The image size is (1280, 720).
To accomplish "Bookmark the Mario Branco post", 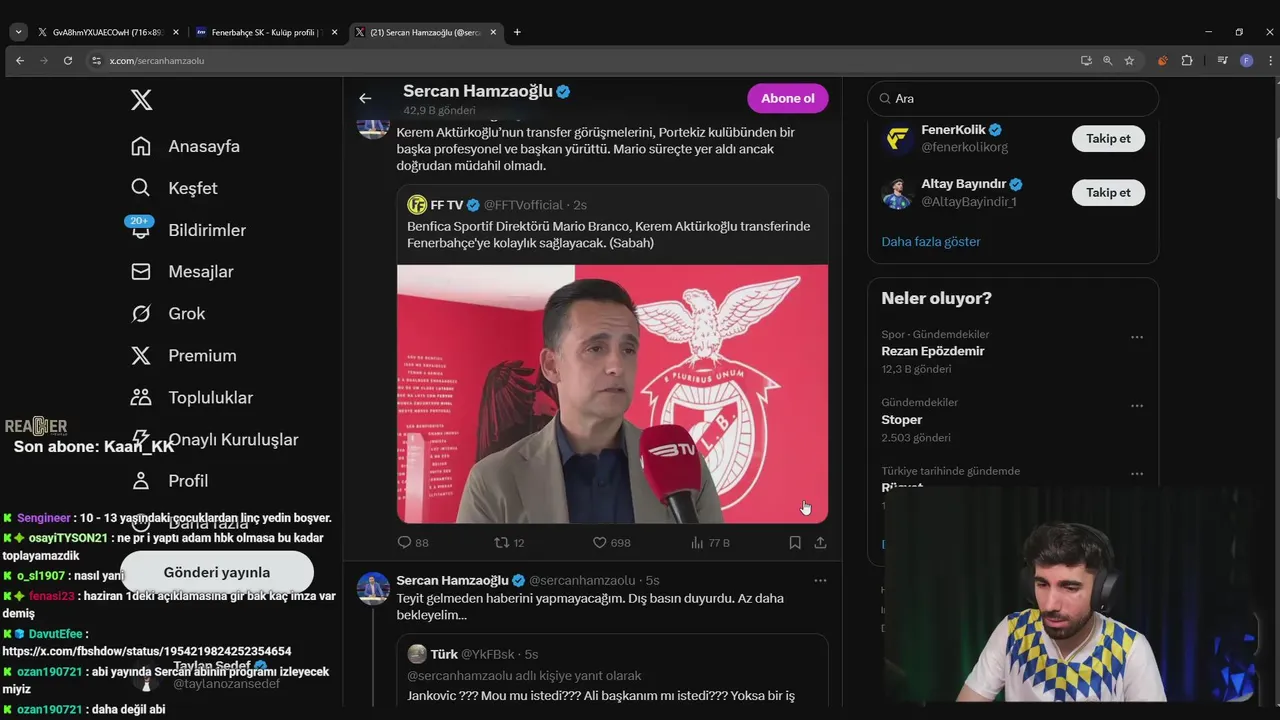I will [x=795, y=543].
